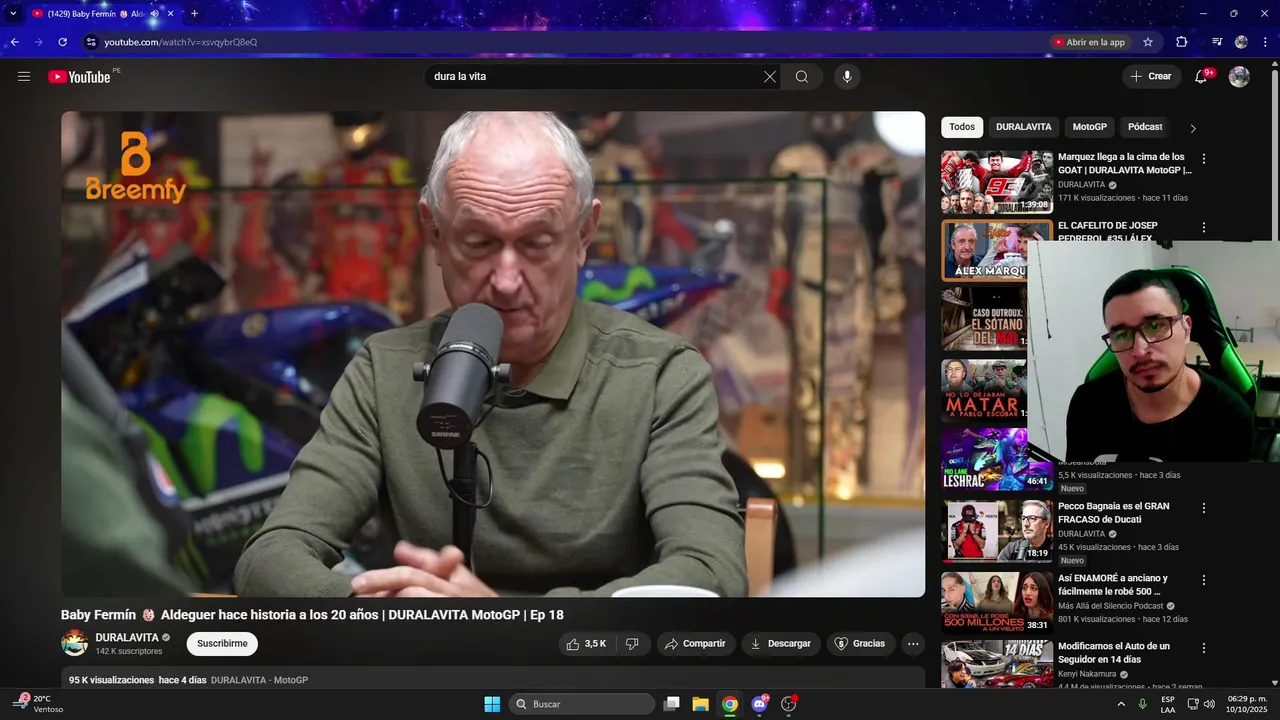Image resolution: width=1280 pixels, height=720 pixels.
Task: Dislike the video with thumbs down
Action: (x=632, y=644)
